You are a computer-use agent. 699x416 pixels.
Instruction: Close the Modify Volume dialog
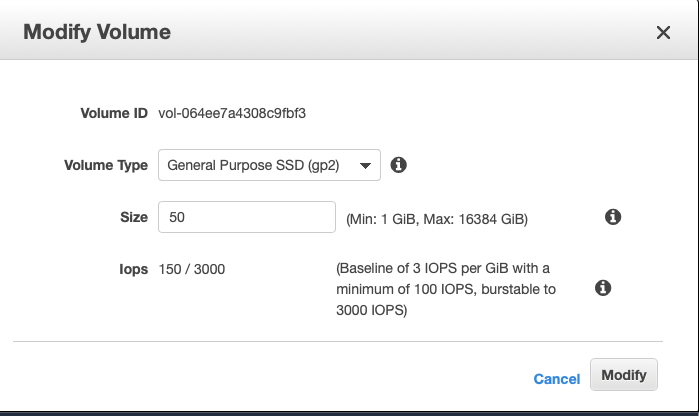click(x=663, y=33)
